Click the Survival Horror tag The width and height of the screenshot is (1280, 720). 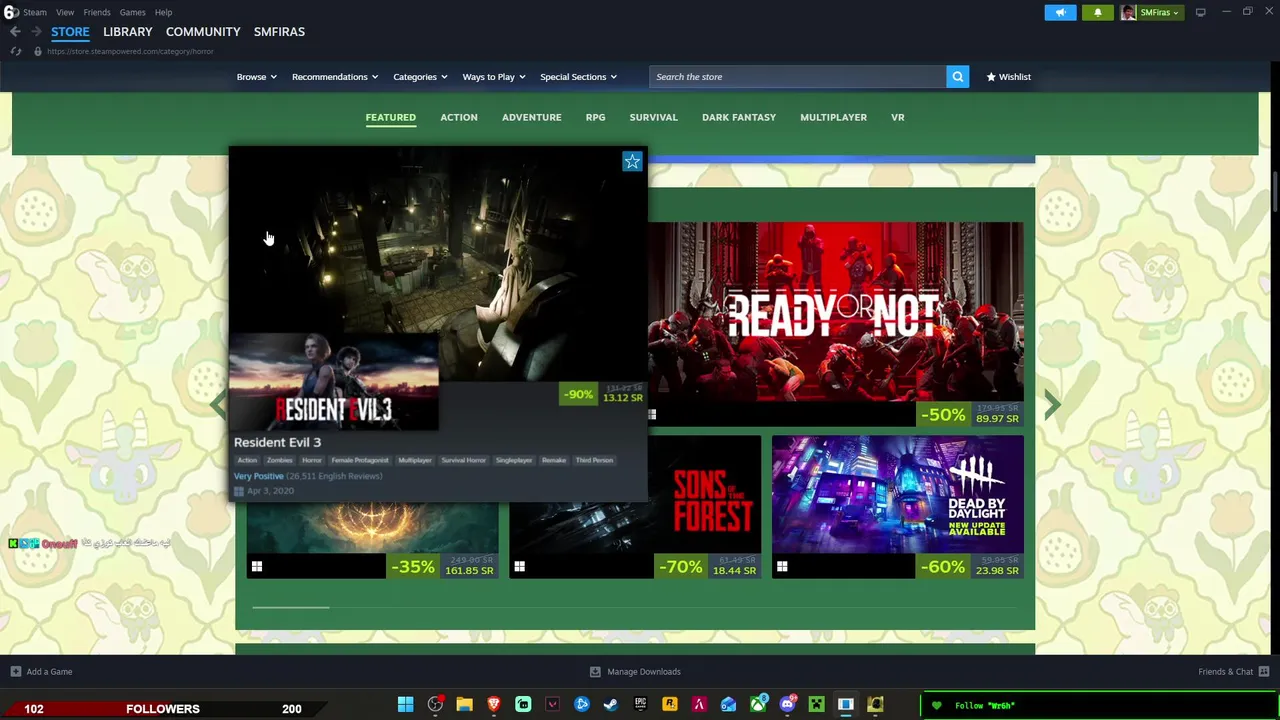[x=463, y=460]
